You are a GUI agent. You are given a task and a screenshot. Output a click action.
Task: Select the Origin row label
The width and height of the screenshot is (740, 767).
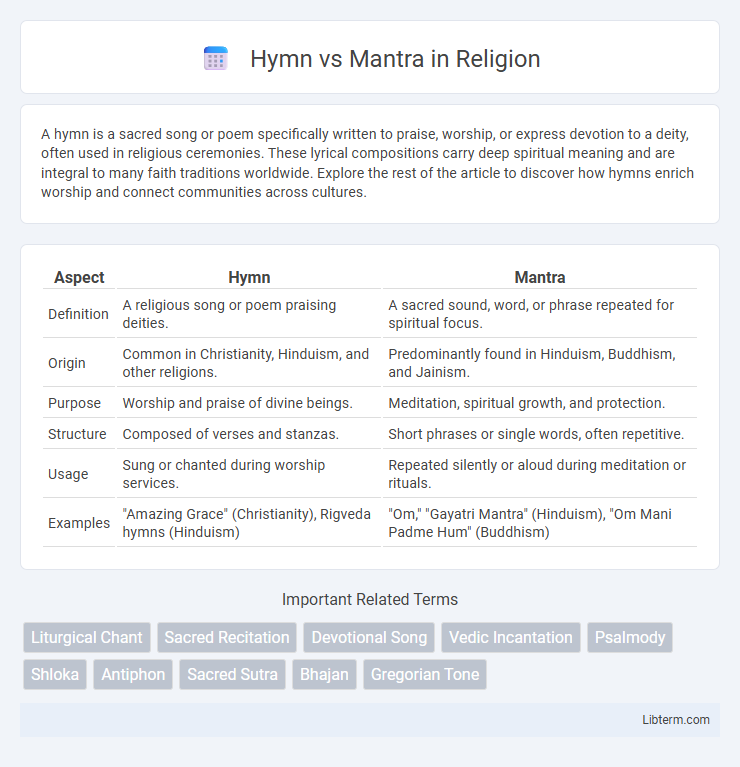coord(67,363)
